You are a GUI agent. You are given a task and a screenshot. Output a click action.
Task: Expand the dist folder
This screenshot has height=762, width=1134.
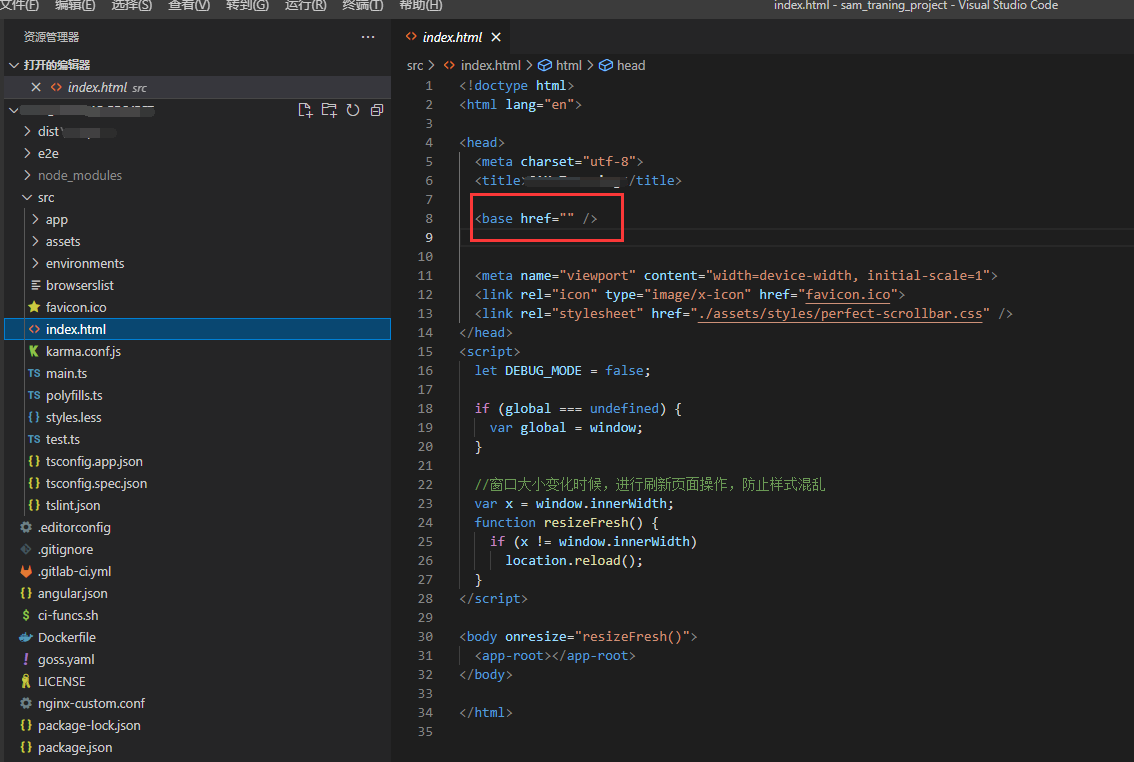(x=27, y=132)
